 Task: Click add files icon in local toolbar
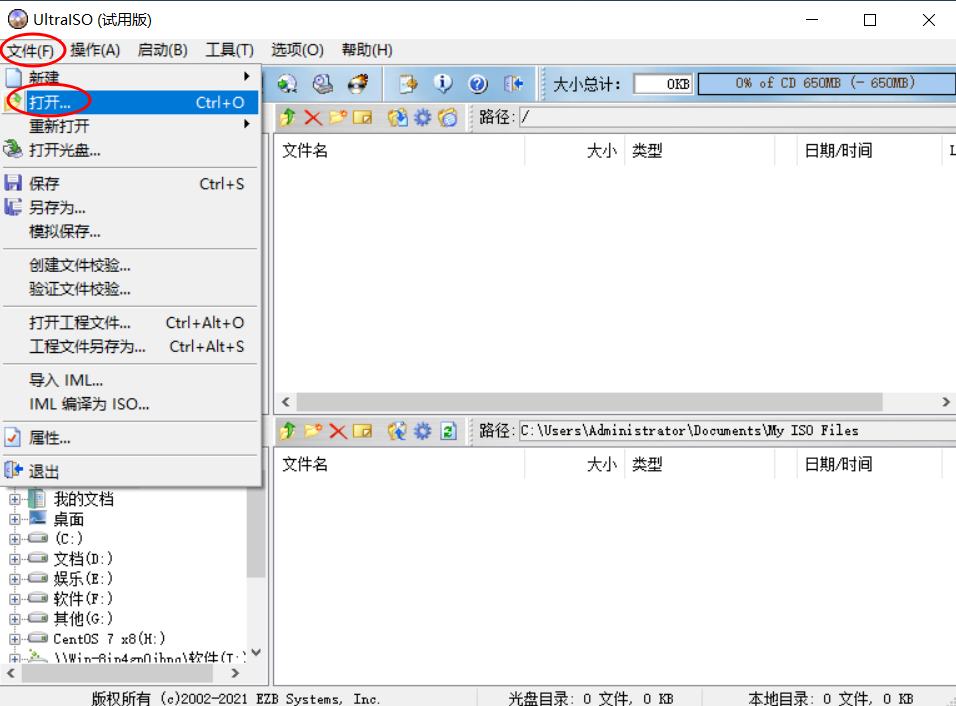point(398,431)
